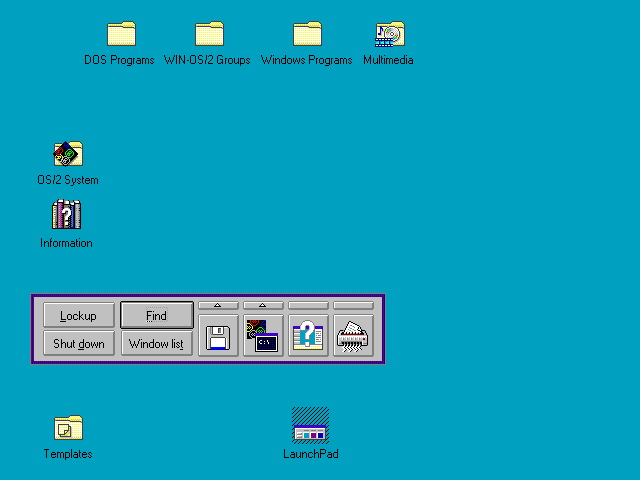This screenshot has height=480, width=640.
Task: Click the Shut down button
Action: point(79,343)
